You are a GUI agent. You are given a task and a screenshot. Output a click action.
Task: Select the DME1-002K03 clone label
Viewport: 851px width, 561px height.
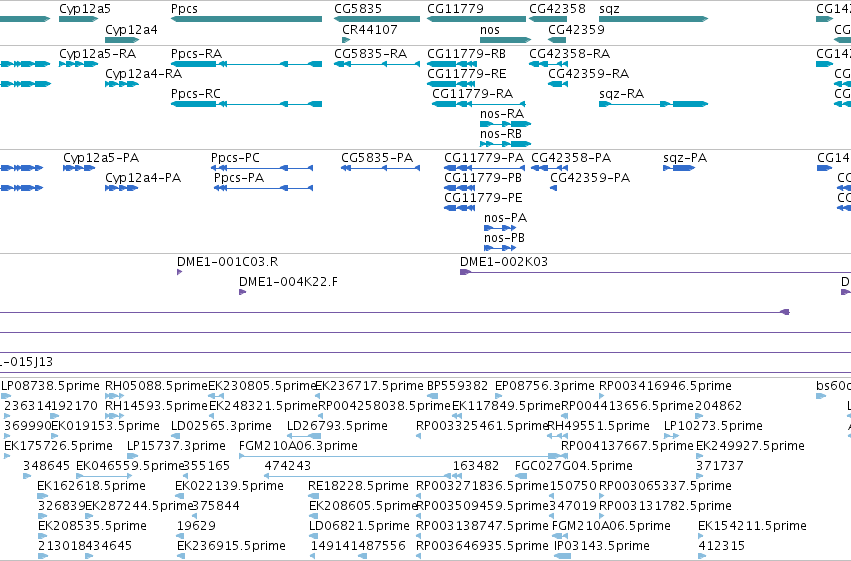[x=504, y=262]
